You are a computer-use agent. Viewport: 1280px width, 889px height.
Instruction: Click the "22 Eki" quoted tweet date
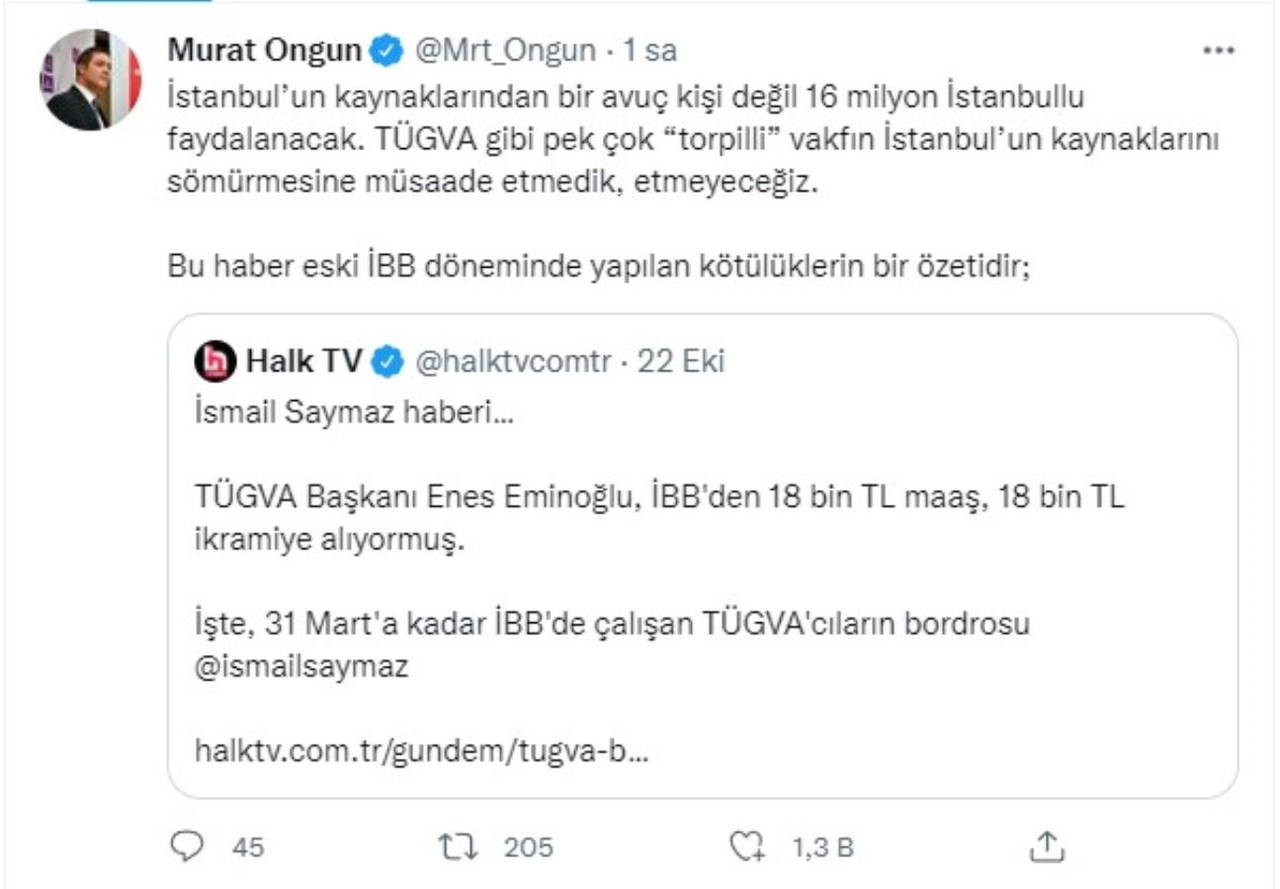681,362
